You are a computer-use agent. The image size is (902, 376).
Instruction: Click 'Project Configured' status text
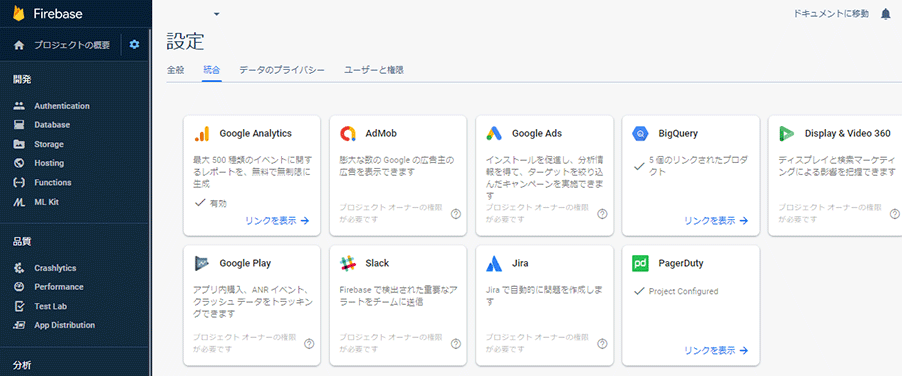pos(683,291)
